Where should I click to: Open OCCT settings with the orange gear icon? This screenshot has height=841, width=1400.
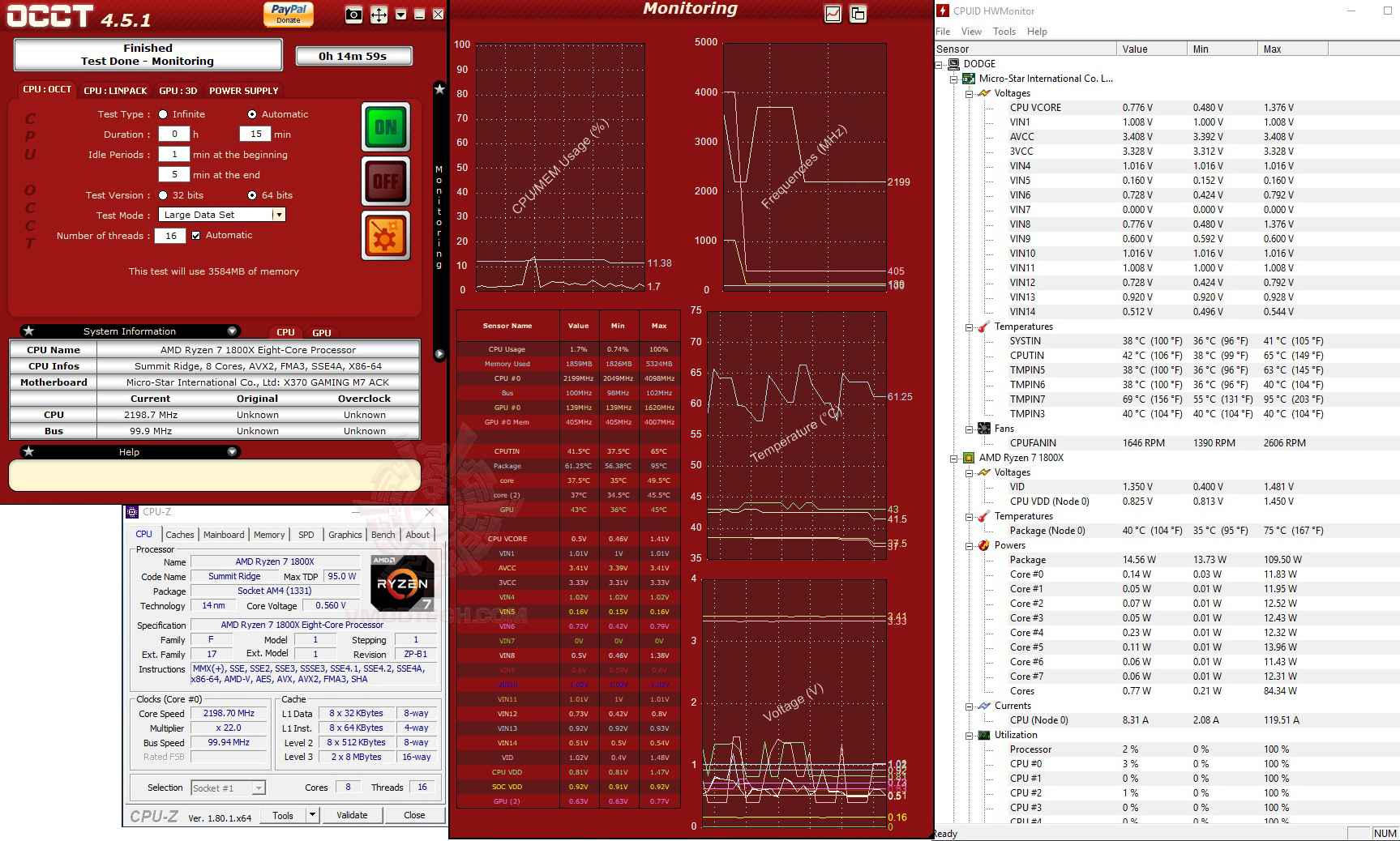coord(386,236)
